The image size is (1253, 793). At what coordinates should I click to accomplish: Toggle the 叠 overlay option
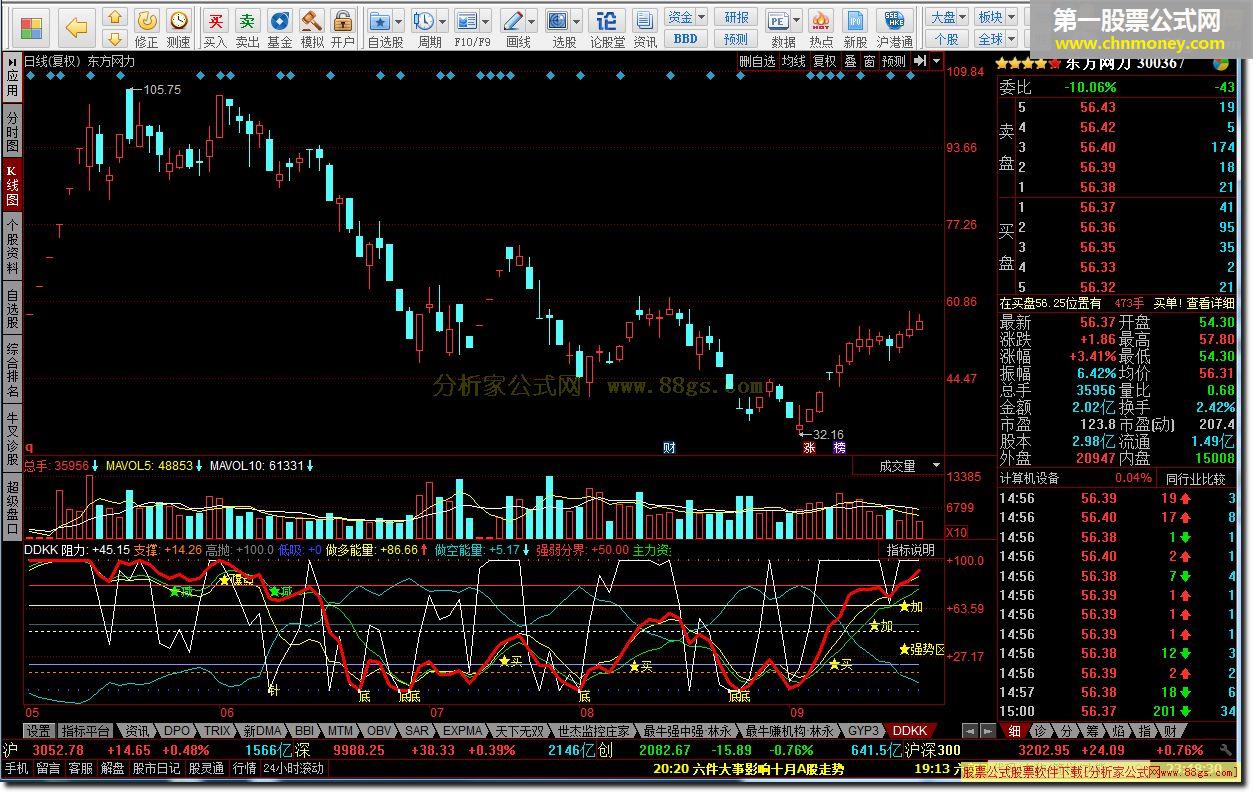(850, 61)
